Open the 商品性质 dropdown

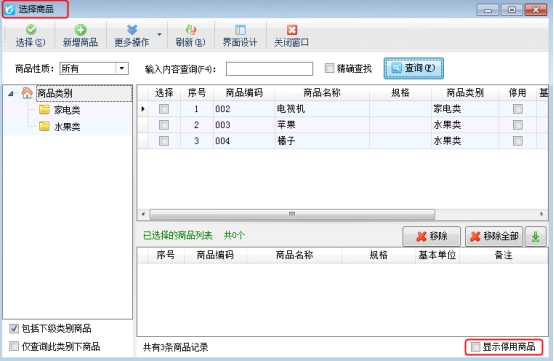pyautogui.click(x=122, y=68)
